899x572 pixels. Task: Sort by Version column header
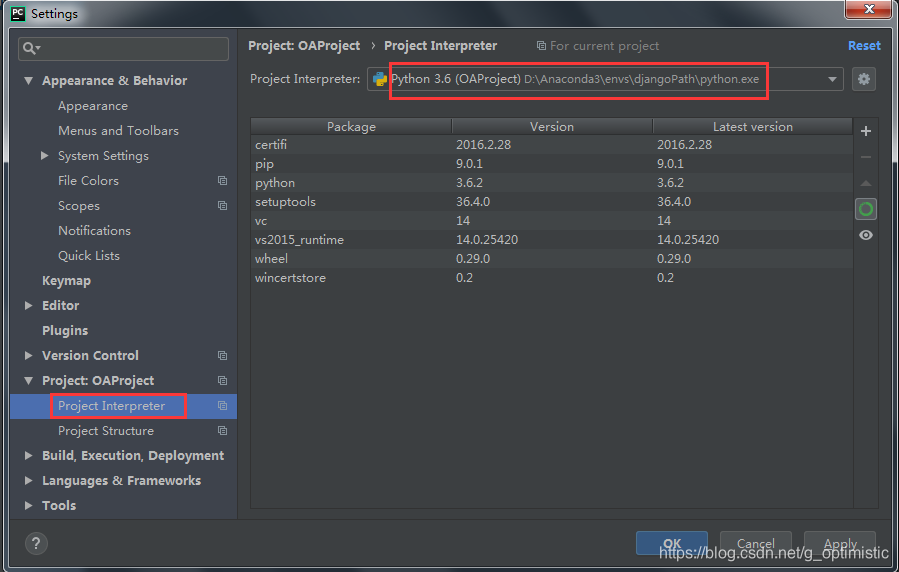(x=552, y=127)
